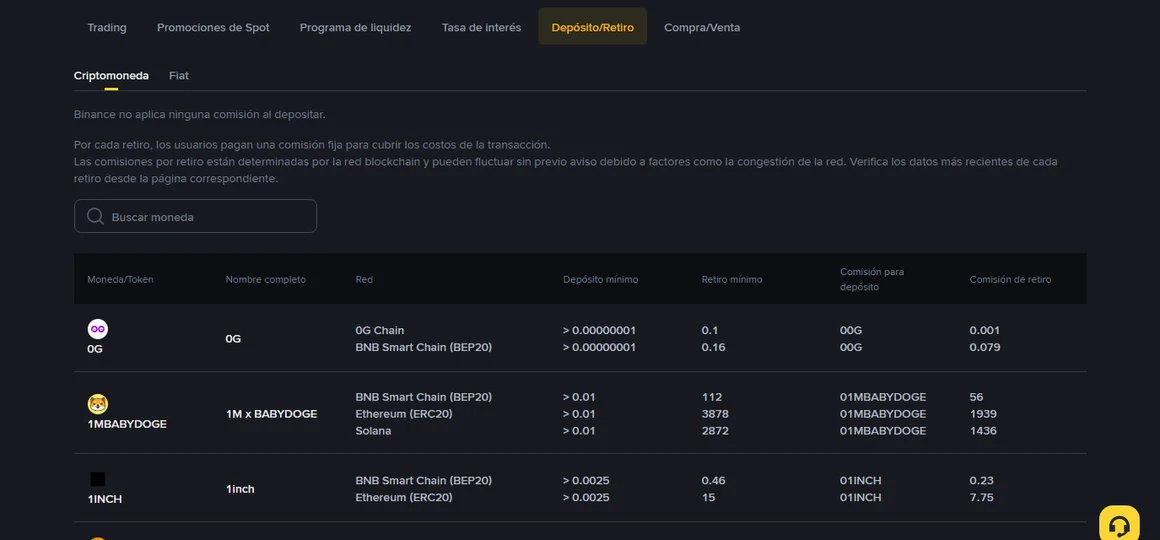Click the Comisión para depósito column header
1160x540 pixels.
click(871, 280)
